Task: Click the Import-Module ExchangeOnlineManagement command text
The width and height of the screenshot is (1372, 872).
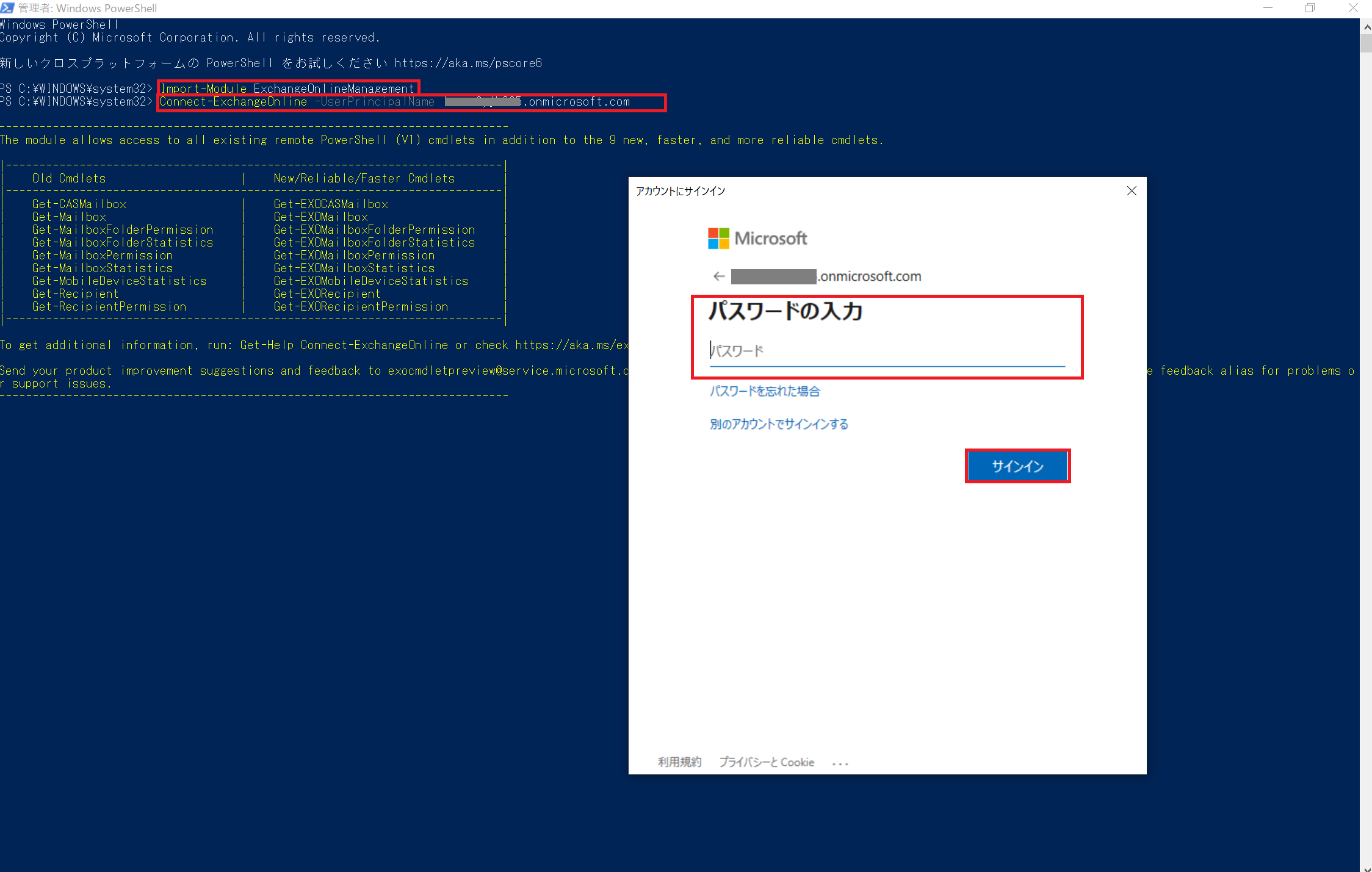Action: [x=287, y=89]
